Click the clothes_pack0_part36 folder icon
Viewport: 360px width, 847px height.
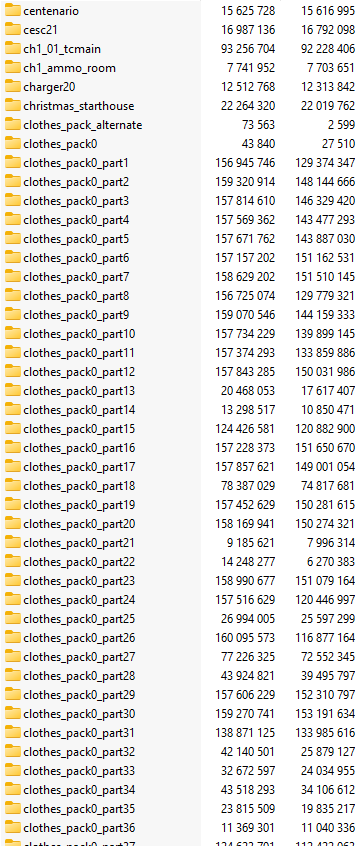click(x=12, y=827)
